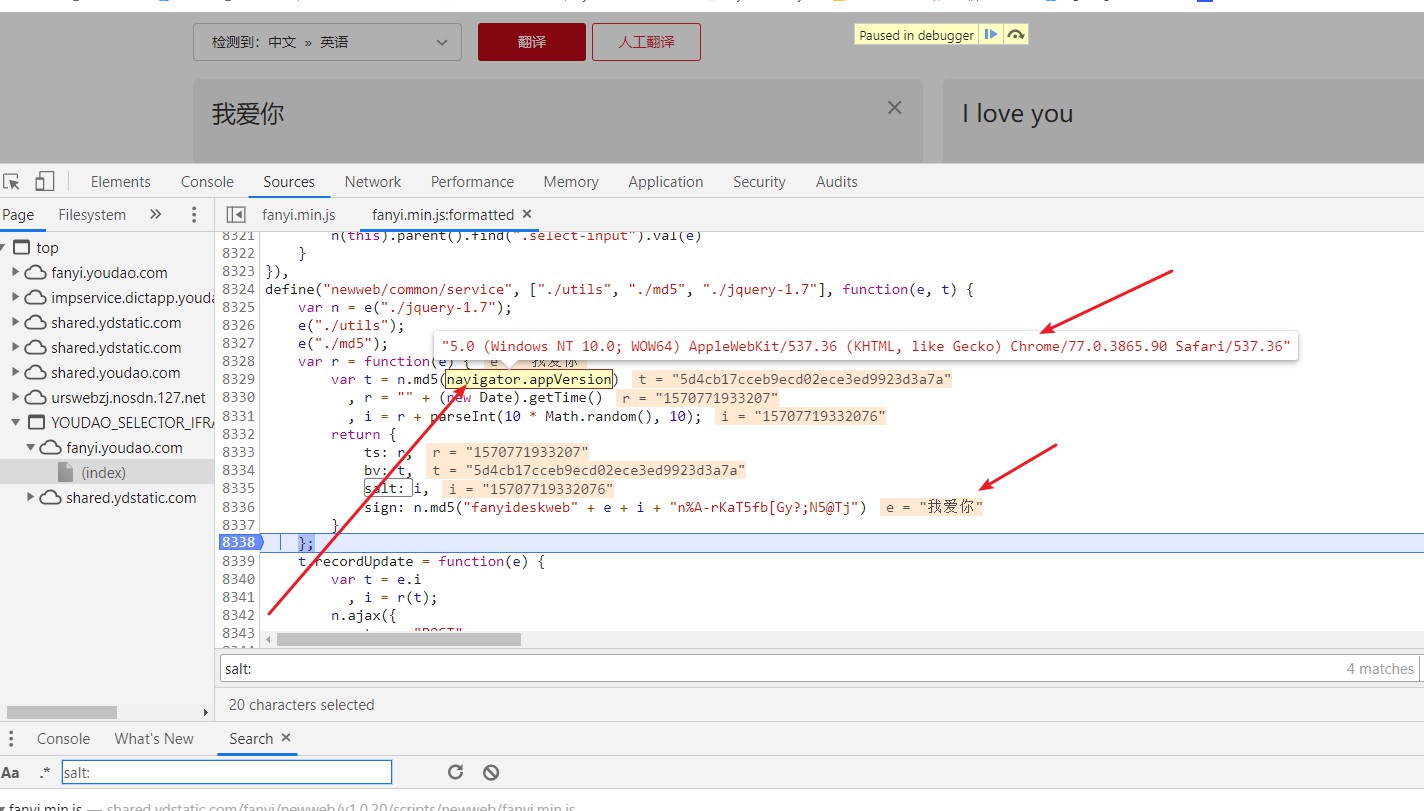Screen dimensions: 1424x811
Task: Select the (index) file
Action: [x=103, y=472]
